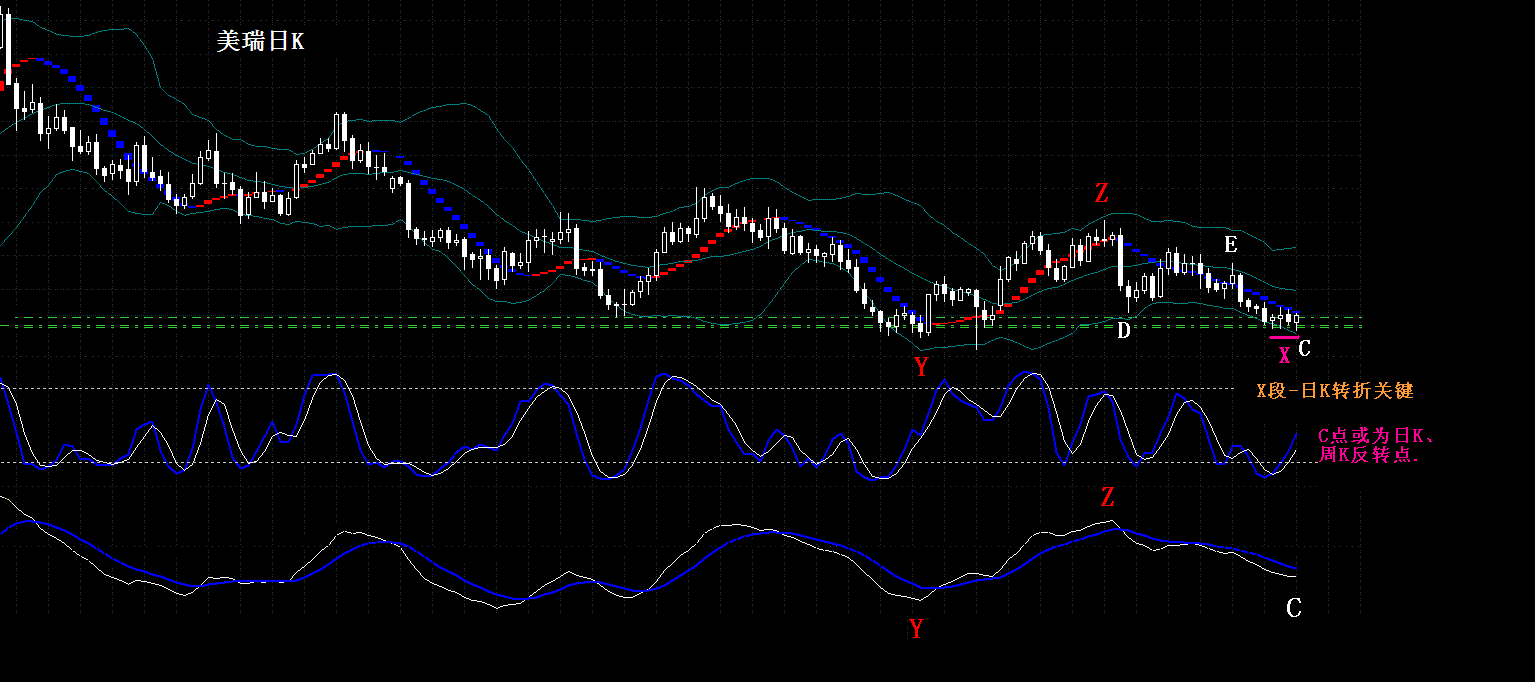Click the red Z label above the candlestick peak
This screenshot has width=1535, height=682.
1101,194
